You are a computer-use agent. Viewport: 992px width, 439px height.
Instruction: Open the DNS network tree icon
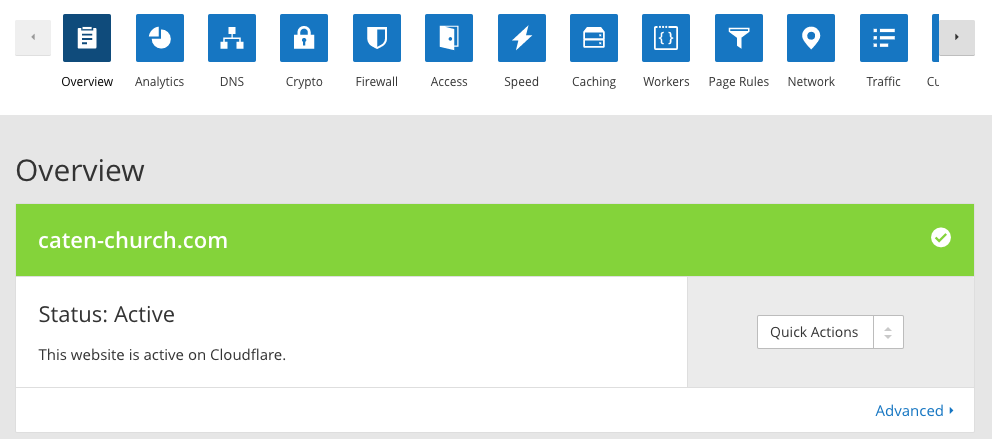232,38
